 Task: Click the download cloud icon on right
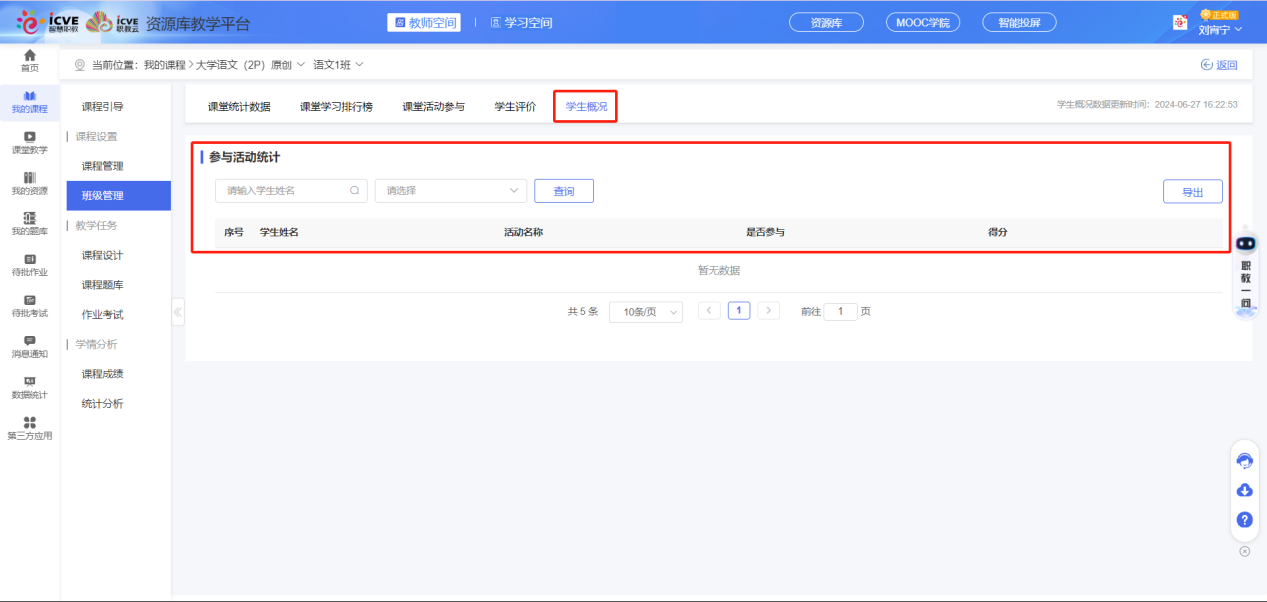[1244, 490]
